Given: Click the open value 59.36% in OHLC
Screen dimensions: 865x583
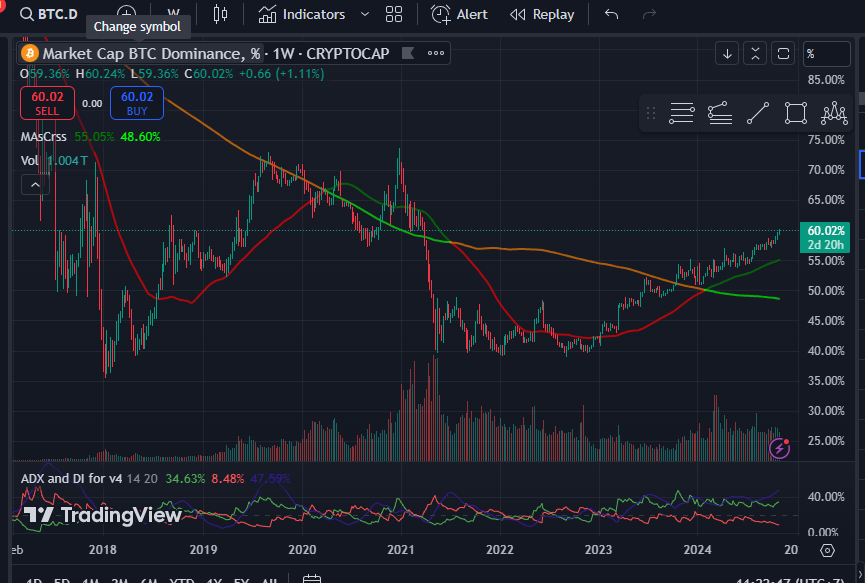Looking at the screenshot, I should click(49, 74).
